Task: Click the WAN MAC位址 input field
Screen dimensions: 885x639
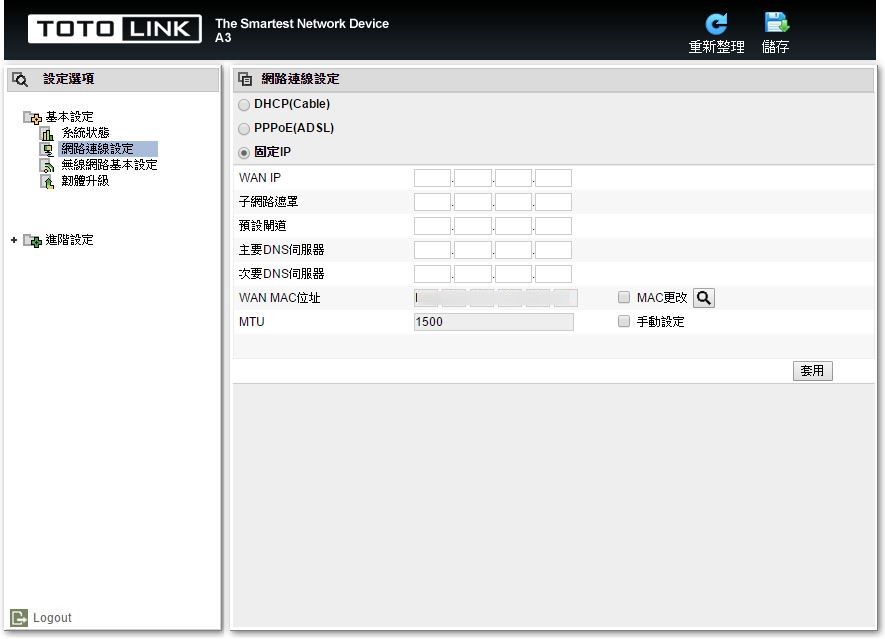Action: click(496, 298)
